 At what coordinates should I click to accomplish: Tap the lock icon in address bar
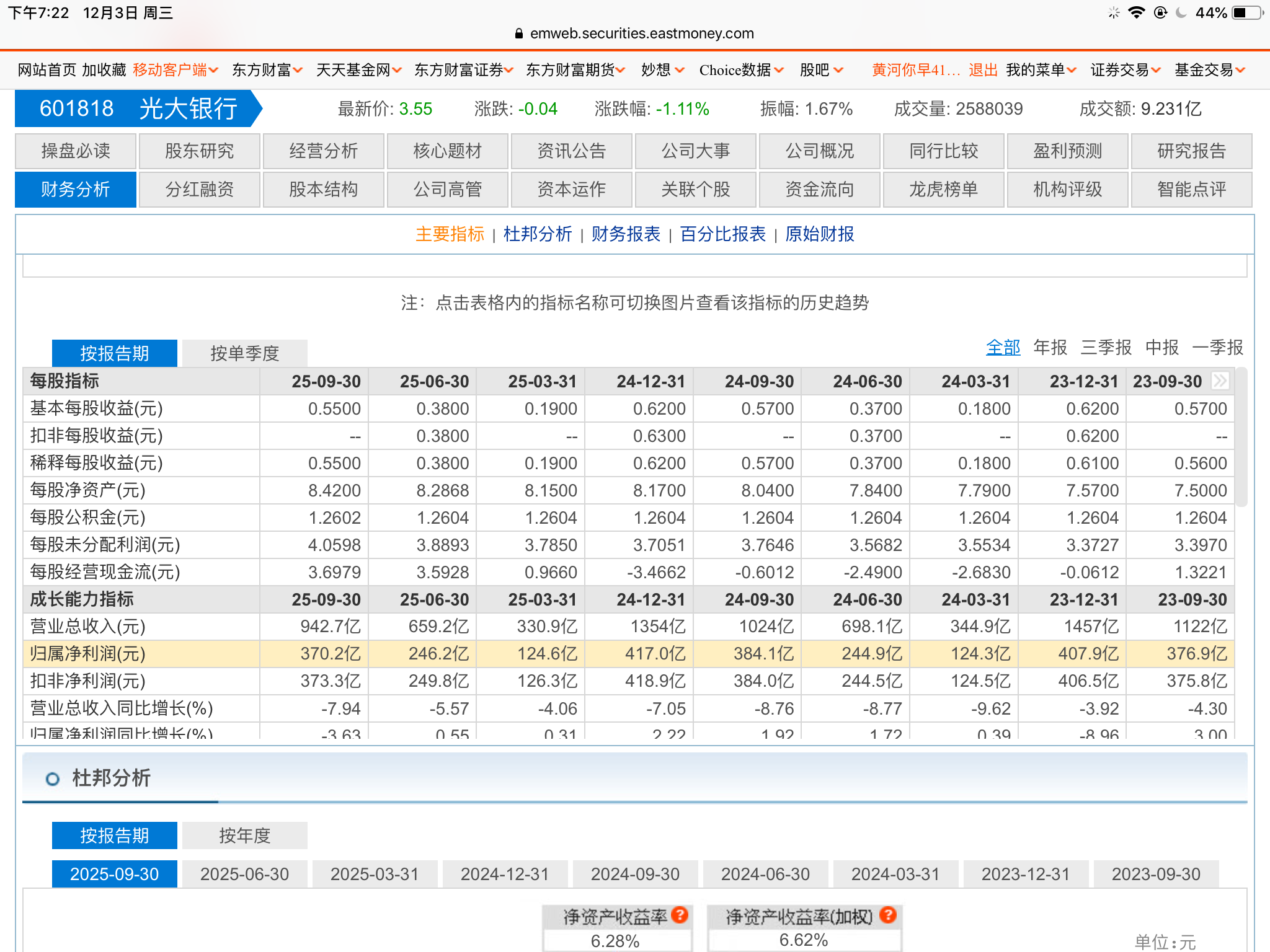(519, 33)
